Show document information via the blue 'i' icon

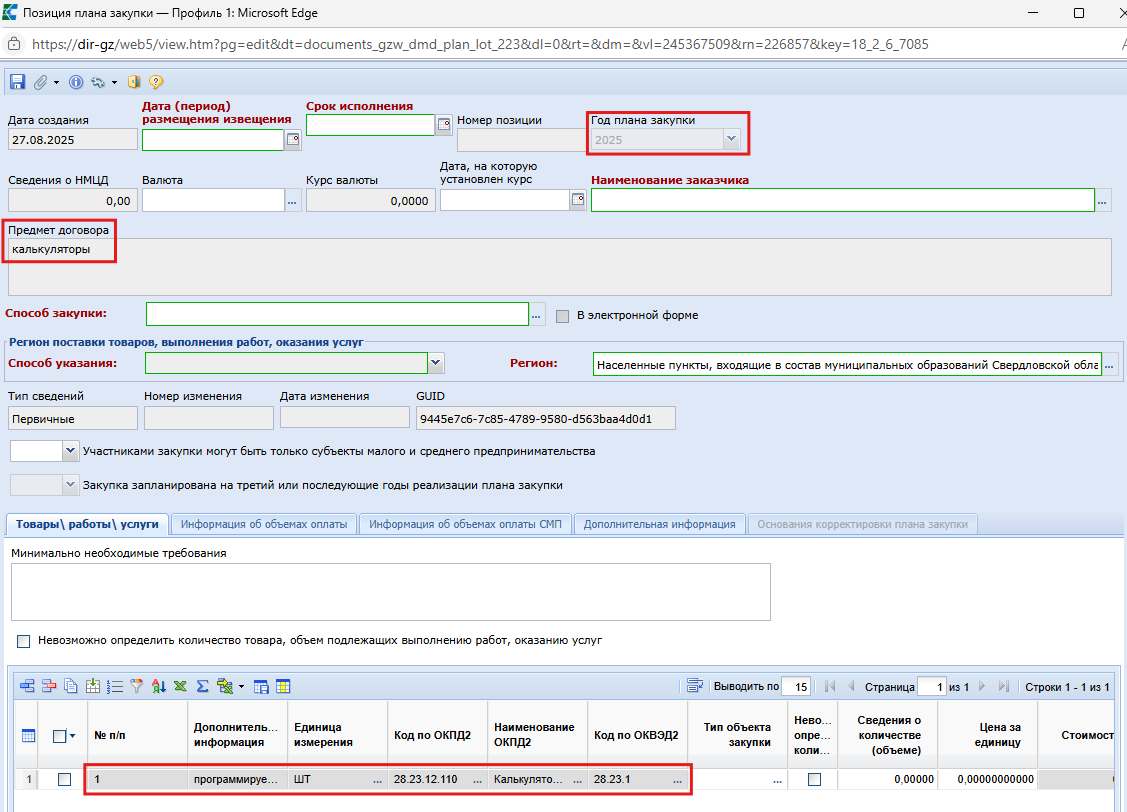pyautogui.click(x=75, y=82)
